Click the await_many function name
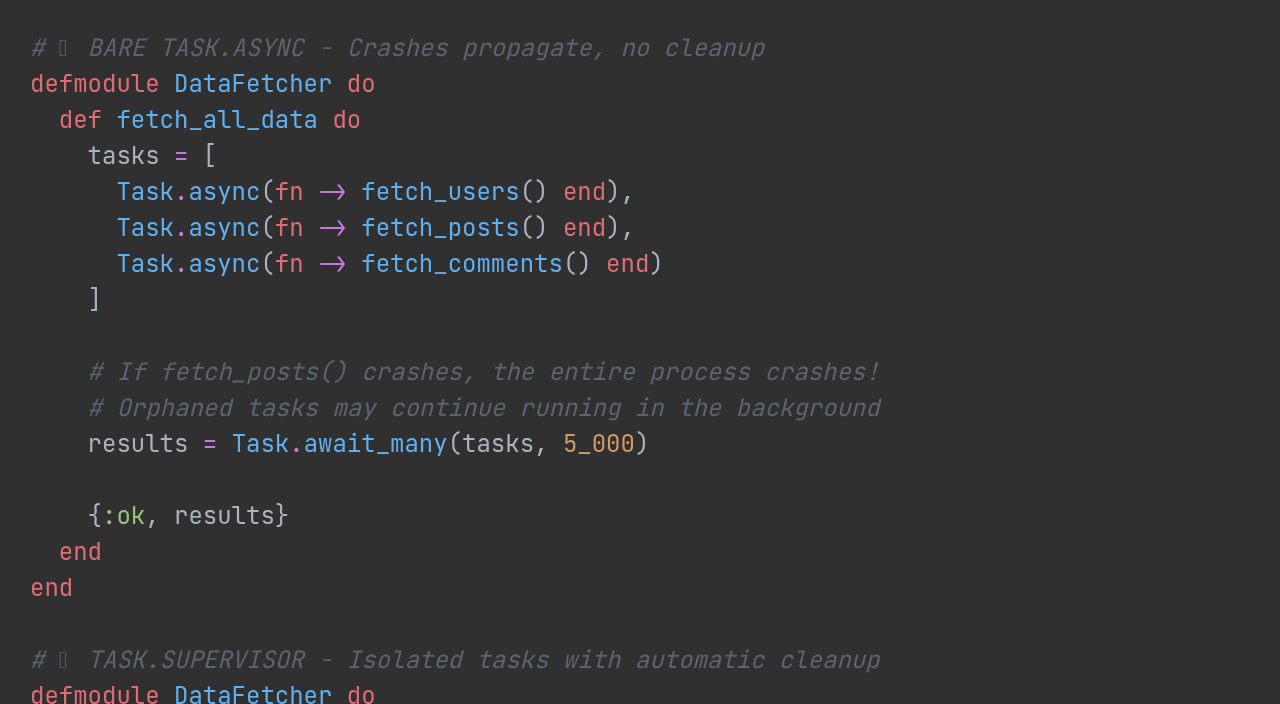 [375, 444]
